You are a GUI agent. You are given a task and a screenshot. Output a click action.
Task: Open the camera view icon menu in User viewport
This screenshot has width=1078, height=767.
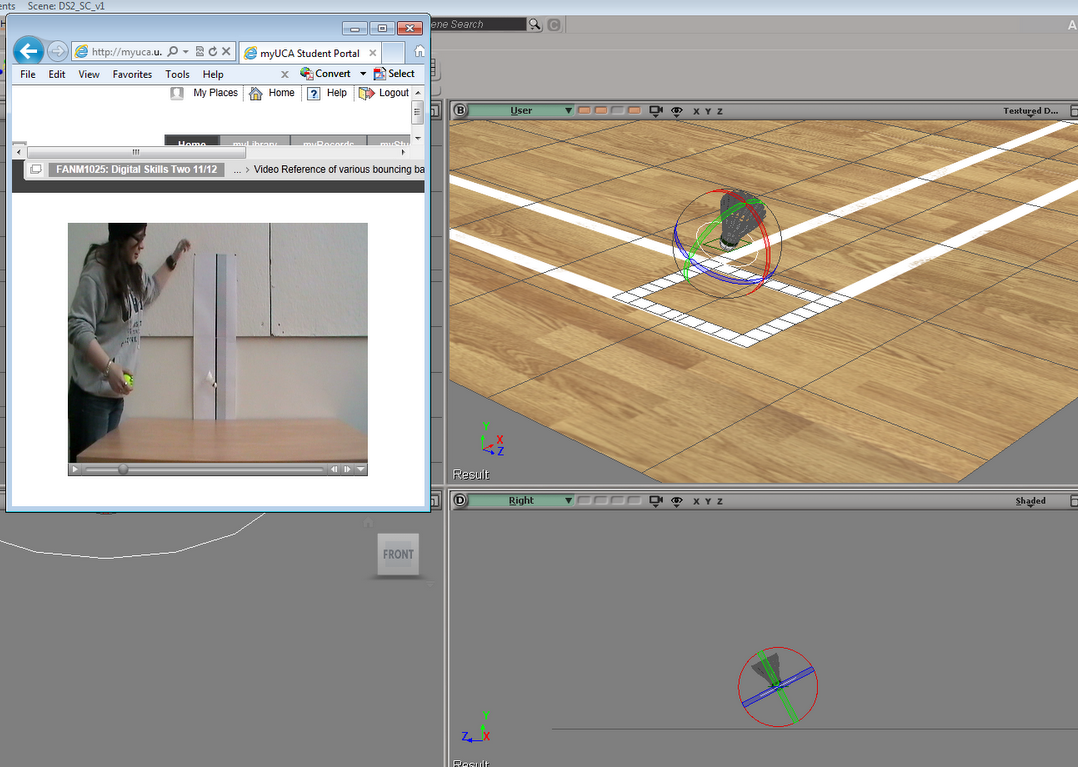point(655,111)
